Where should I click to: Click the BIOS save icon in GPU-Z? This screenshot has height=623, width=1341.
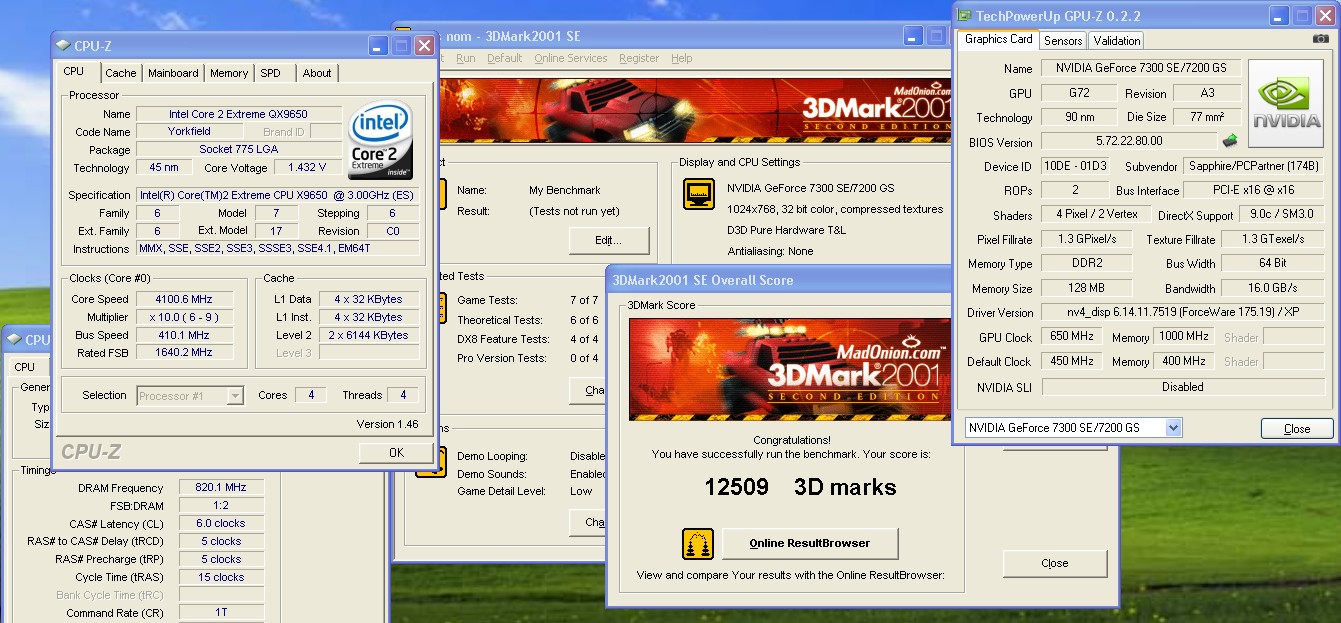1230,141
